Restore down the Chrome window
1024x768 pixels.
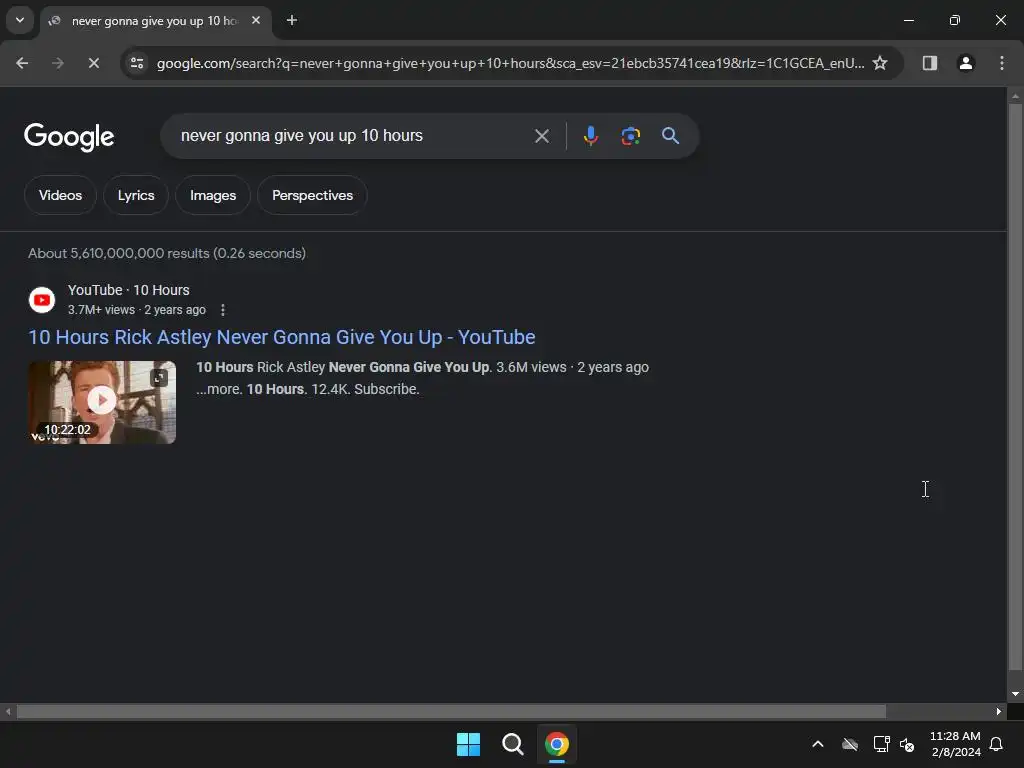[955, 20]
